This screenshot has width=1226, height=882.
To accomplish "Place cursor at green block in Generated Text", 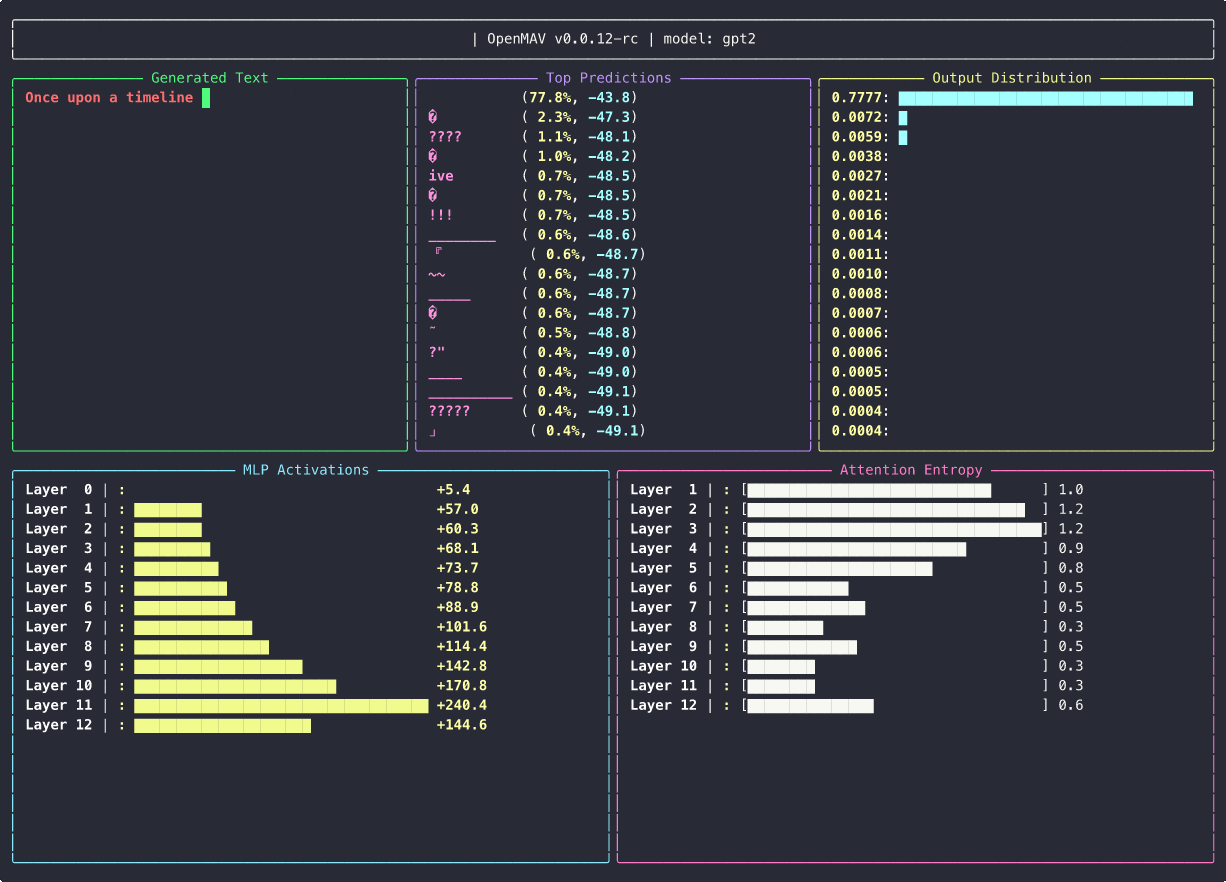I will pyautogui.click(x=206, y=98).
